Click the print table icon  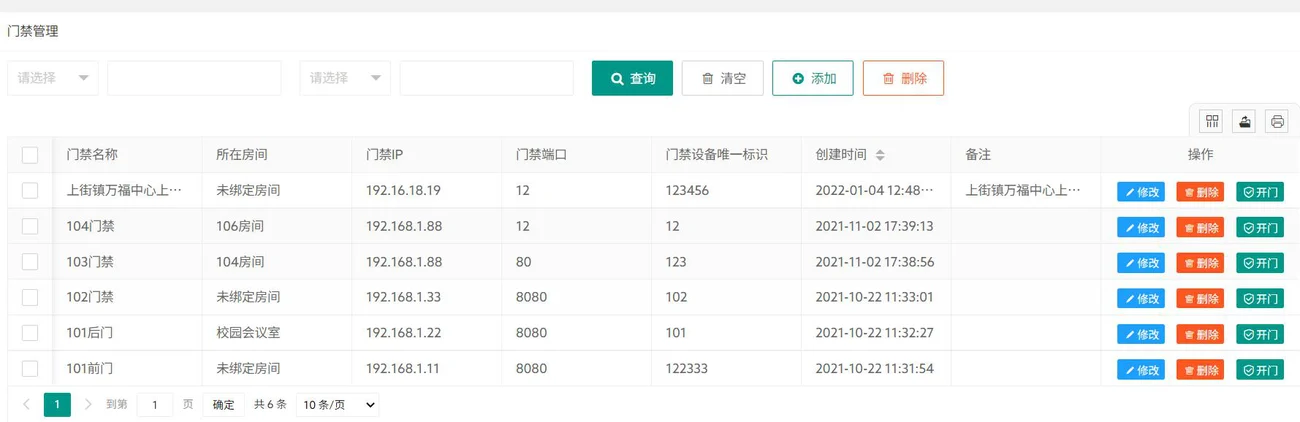pyautogui.click(x=1277, y=121)
